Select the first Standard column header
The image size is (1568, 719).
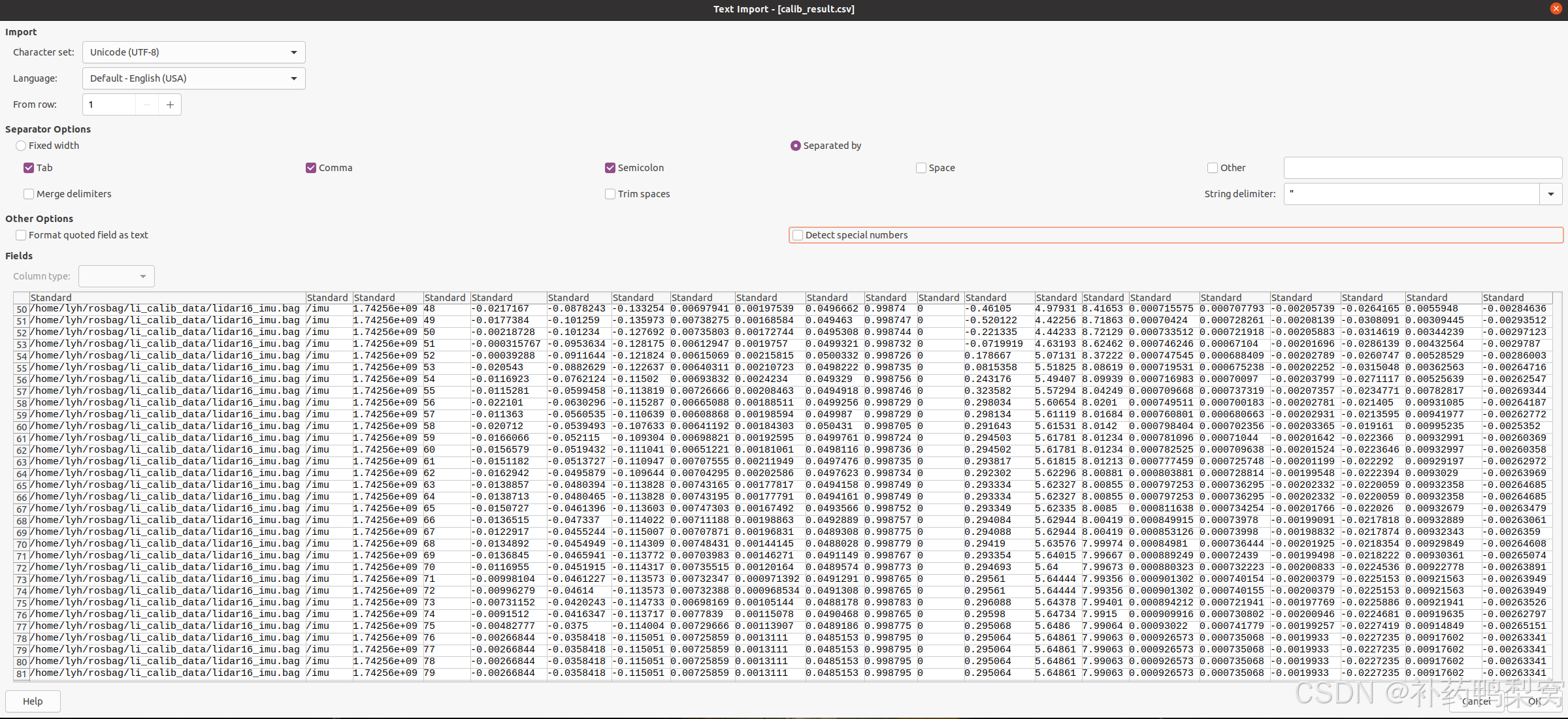pos(167,297)
